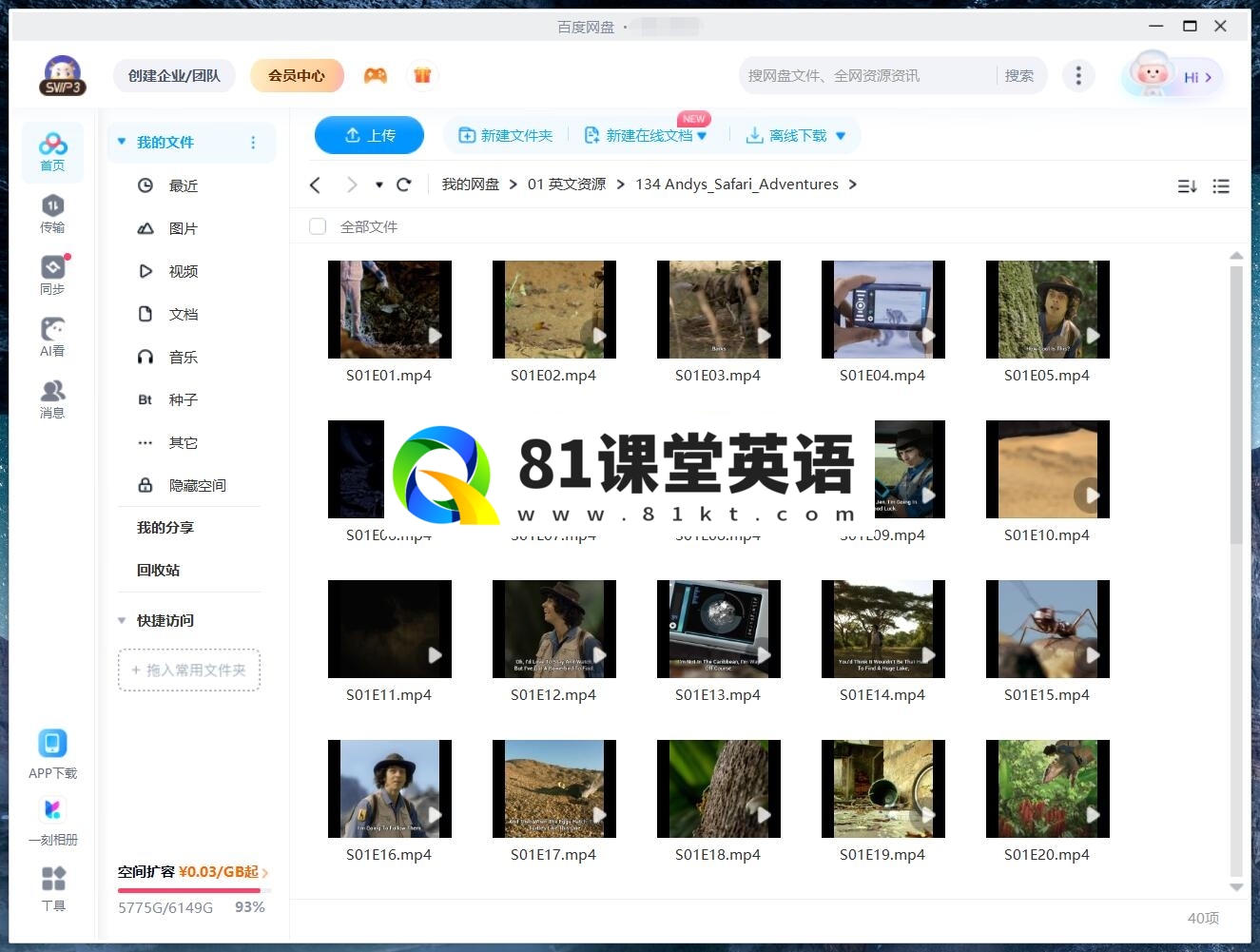Click the gift box icon in header
The width and height of the screenshot is (1260, 952).
(422, 75)
